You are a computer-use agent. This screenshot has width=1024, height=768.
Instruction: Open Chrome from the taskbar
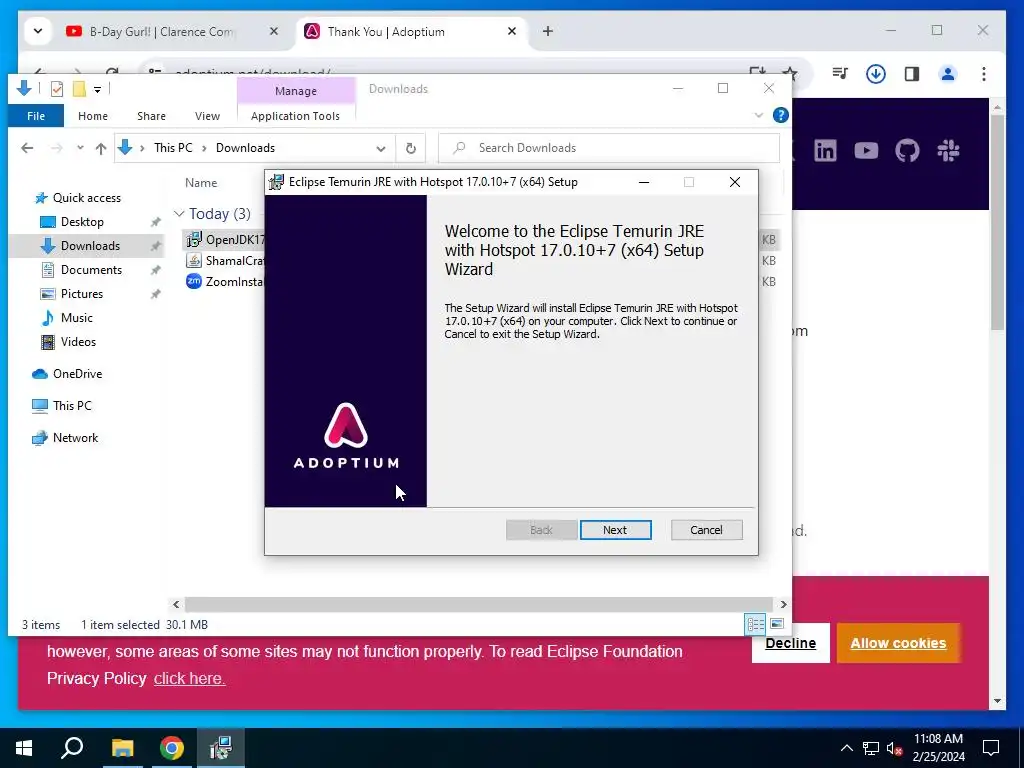172,748
